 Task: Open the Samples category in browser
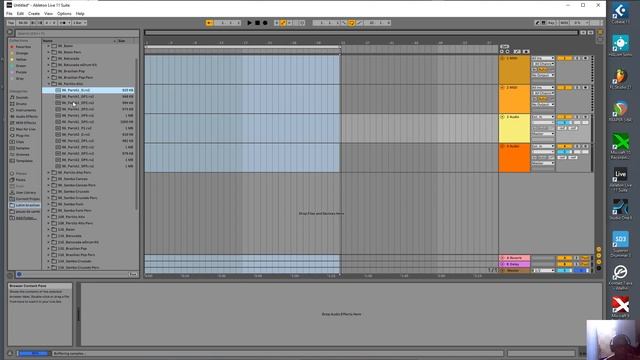tap(22, 148)
